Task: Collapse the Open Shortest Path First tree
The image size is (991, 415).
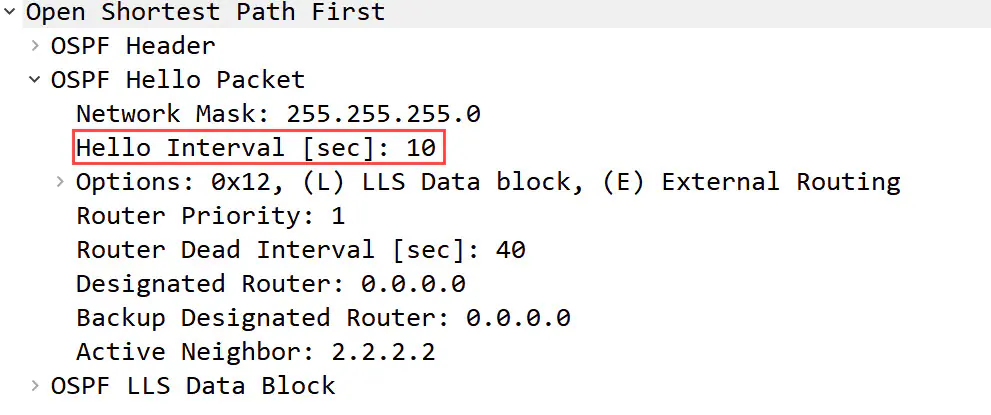Action: 9,13
